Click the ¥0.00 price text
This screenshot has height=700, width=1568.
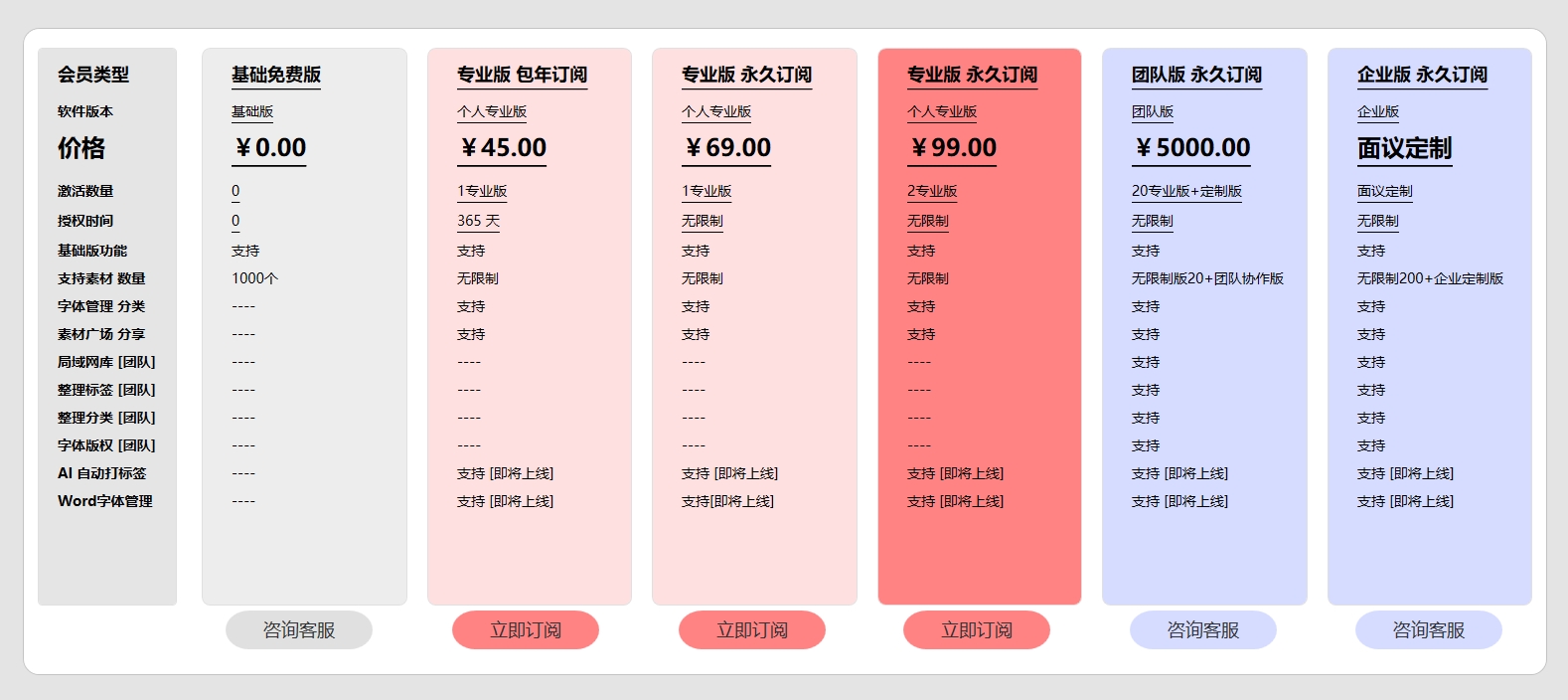pos(269,148)
